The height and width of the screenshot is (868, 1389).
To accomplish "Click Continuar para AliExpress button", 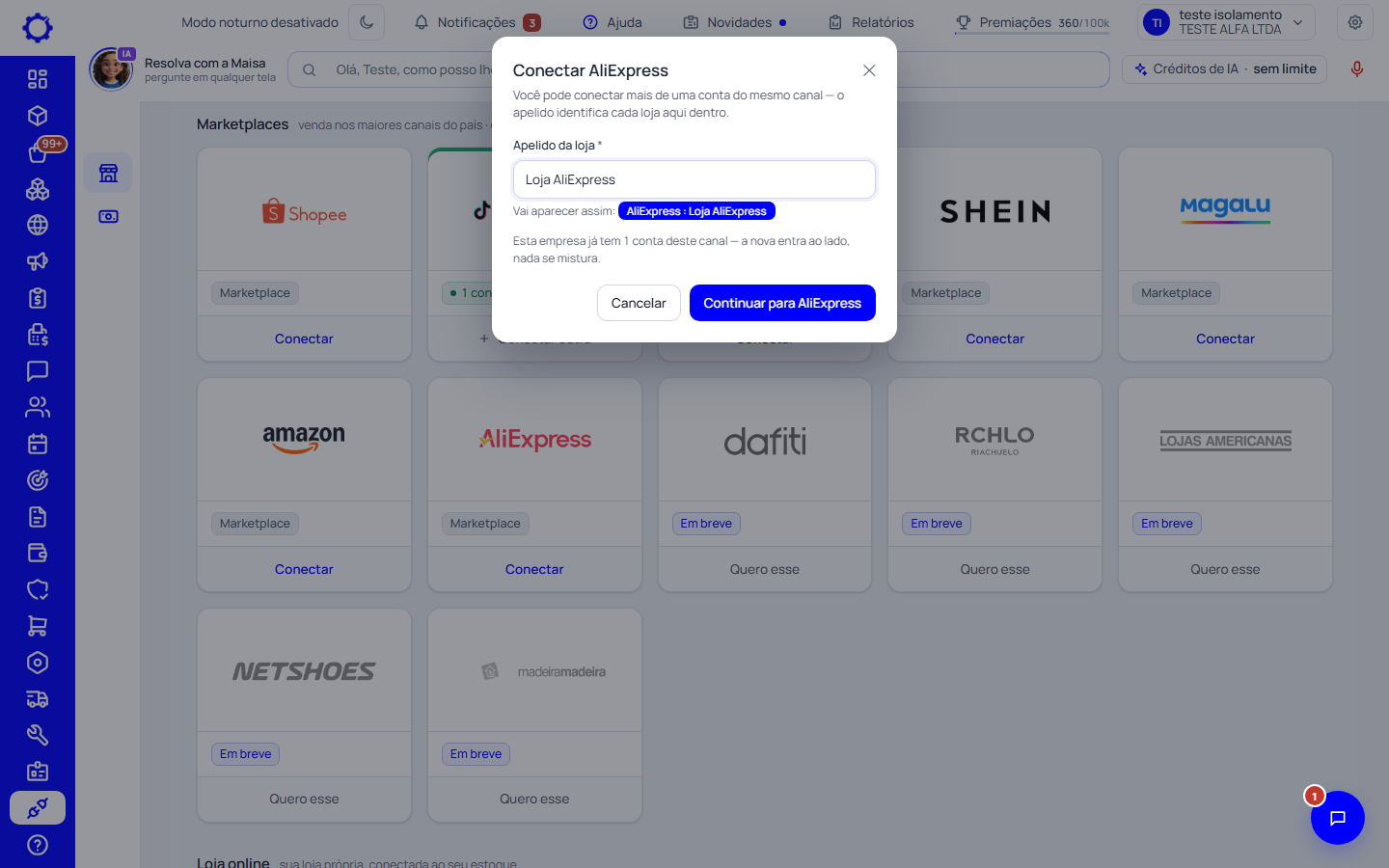I will pyautogui.click(x=782, y=303).
